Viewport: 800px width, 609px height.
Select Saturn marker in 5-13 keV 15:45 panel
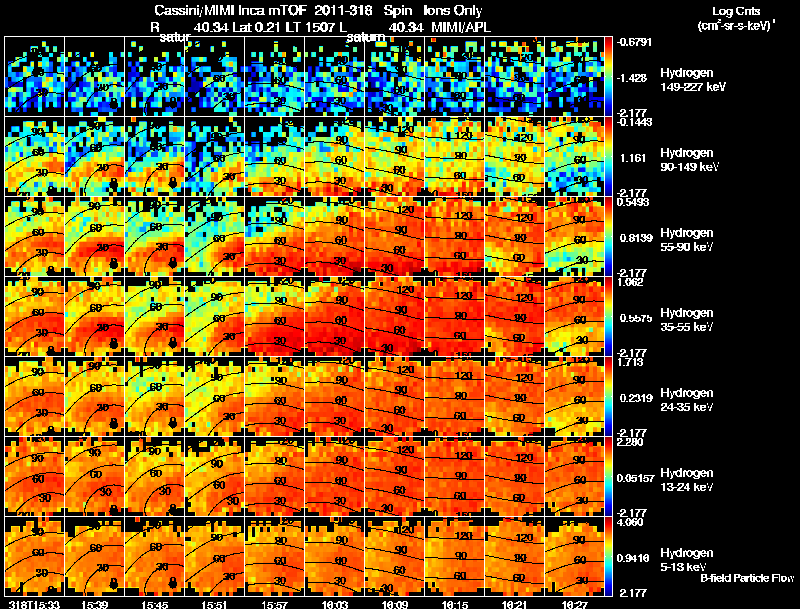coord(172,582)
